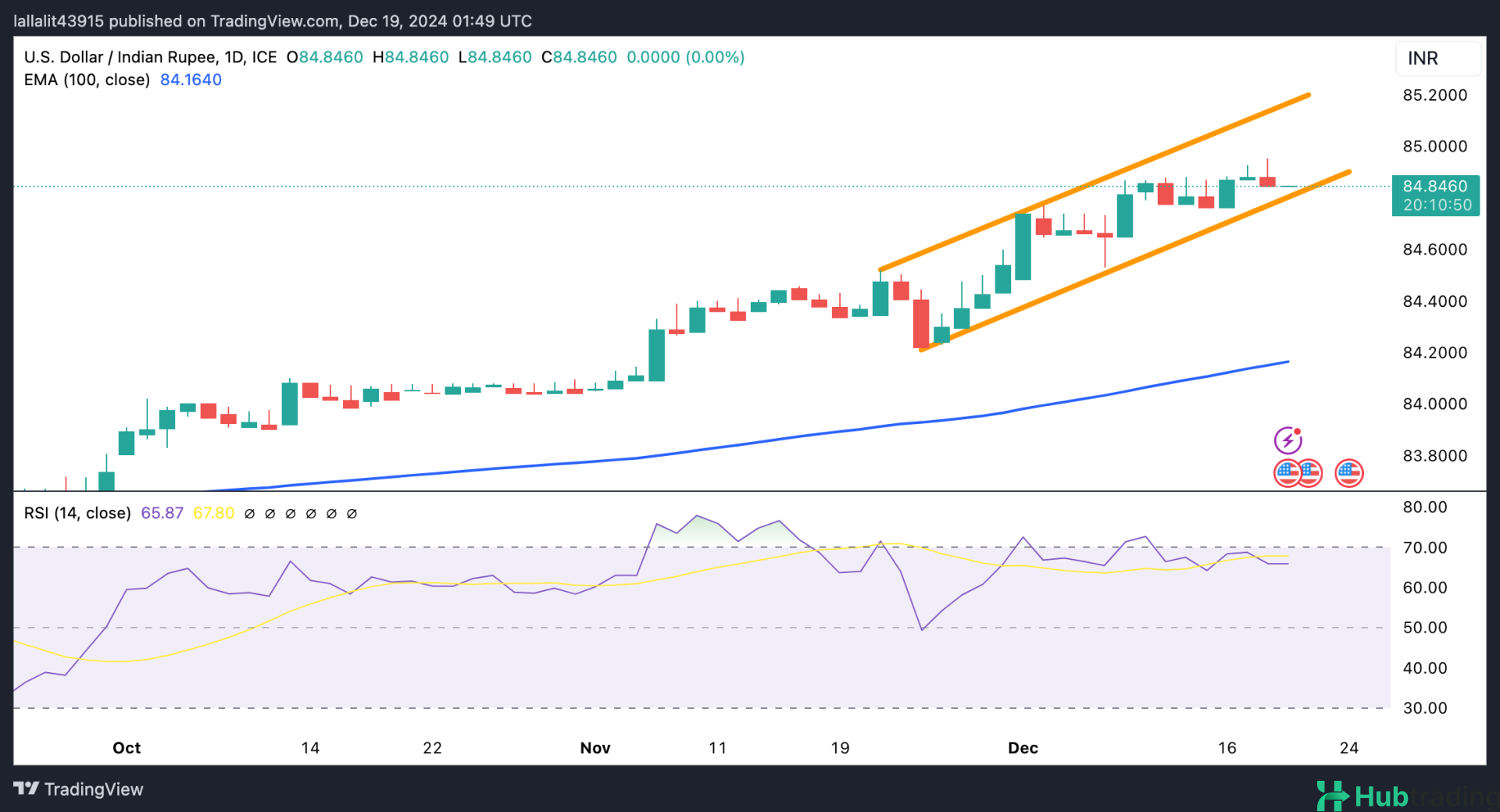Click the rightmost US flag event icon
1500x812 pixels.
click(x=1349, y=473)
